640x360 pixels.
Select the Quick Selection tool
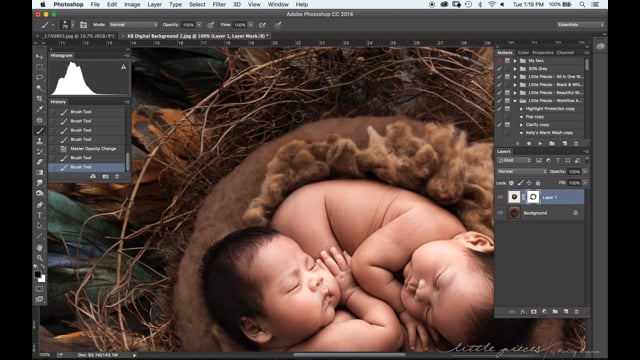tap(39, 88)
